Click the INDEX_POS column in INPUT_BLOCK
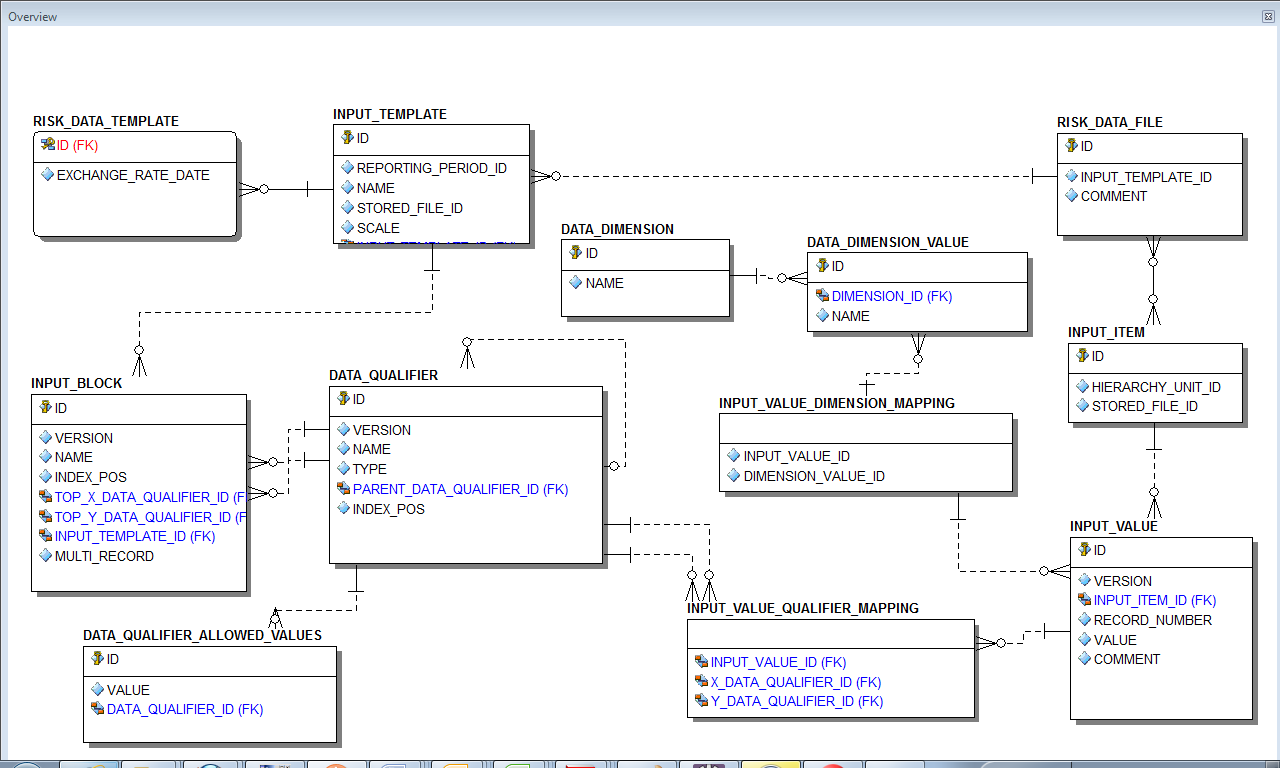The height and width of the screenshot is (768, 1280). click(91, 477)
